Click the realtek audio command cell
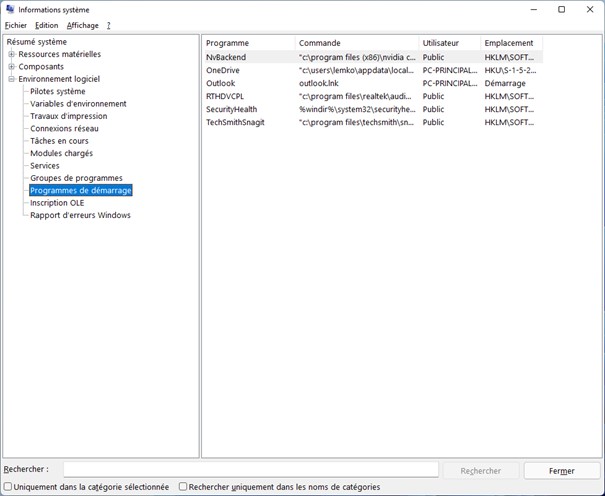This screenshot has height=496, width=605. 355,96
